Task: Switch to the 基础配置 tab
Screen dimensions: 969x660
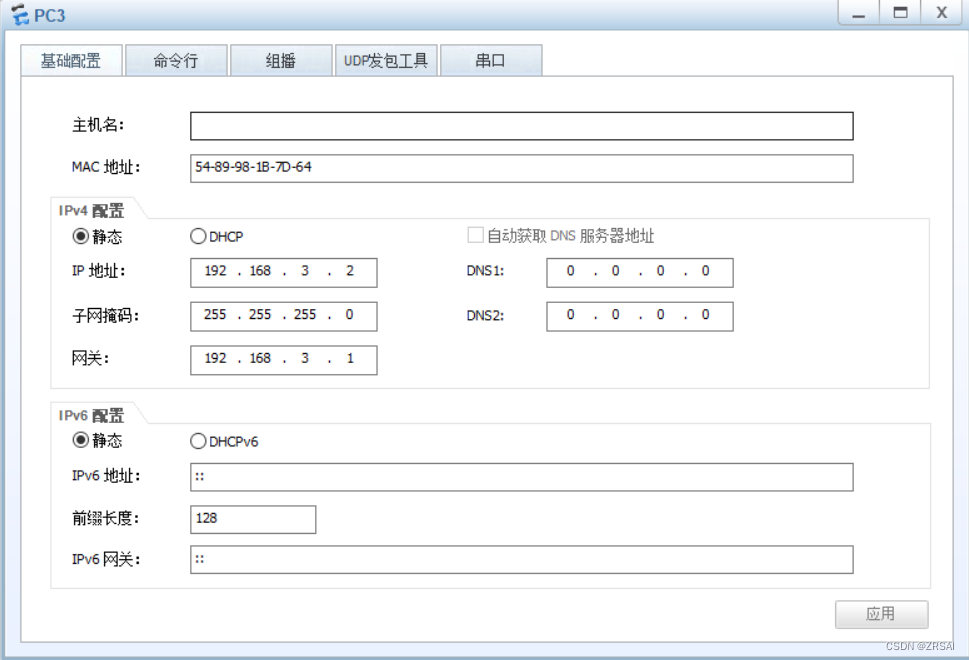Action: click(71, 61)
